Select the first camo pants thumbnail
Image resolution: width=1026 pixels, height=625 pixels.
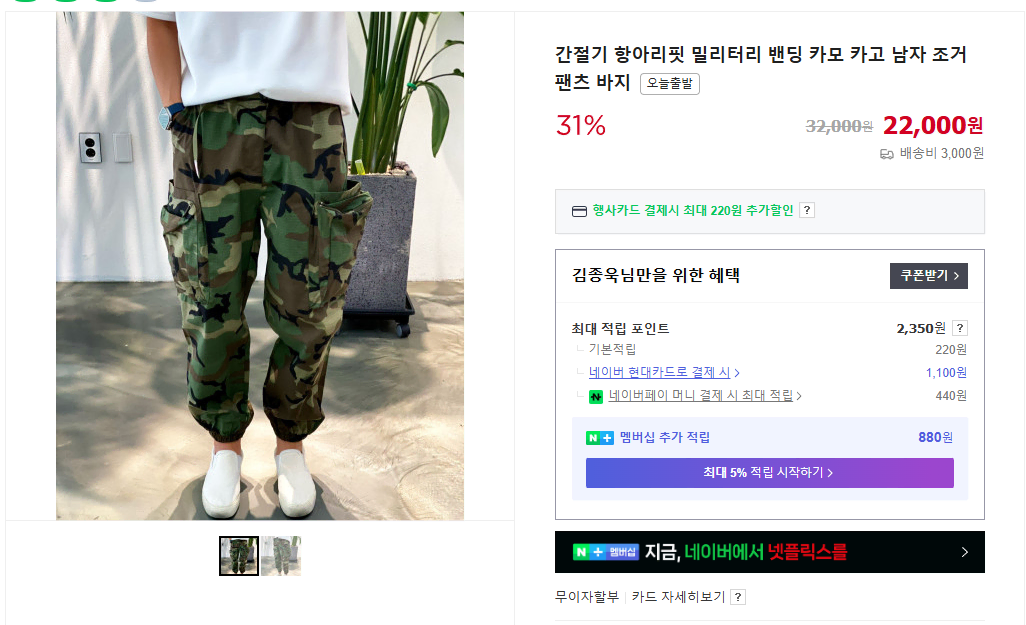click(239, 556)
